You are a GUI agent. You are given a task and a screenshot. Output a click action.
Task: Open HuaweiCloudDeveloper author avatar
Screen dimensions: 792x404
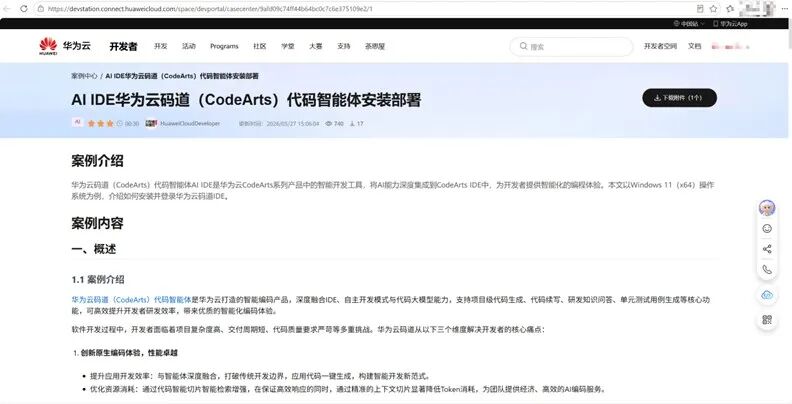pyautogui.click(x=151, y=123)
